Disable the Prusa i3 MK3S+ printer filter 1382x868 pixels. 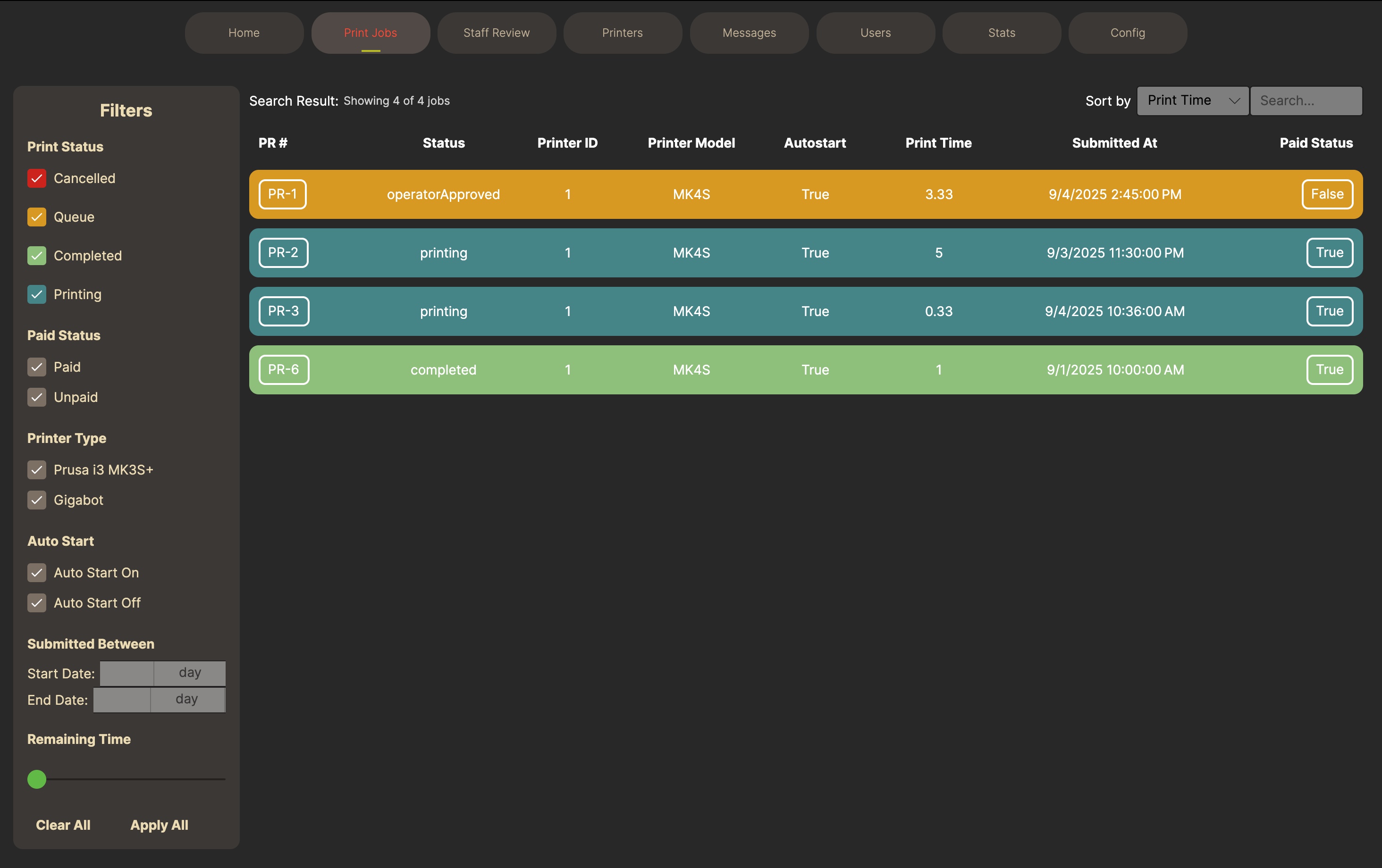point(37,469)
